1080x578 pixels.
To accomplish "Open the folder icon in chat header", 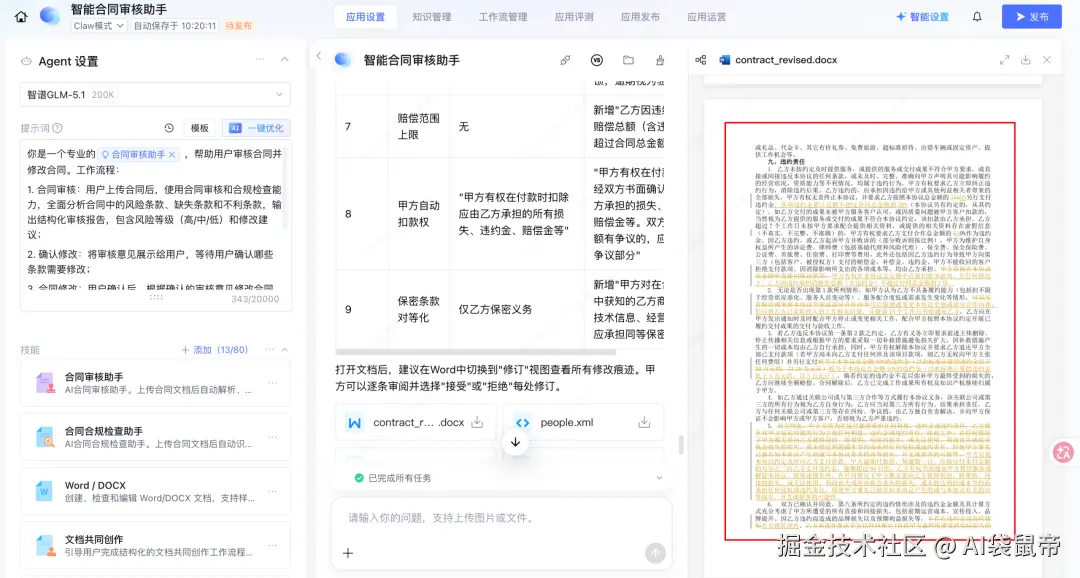I will 628,60.
